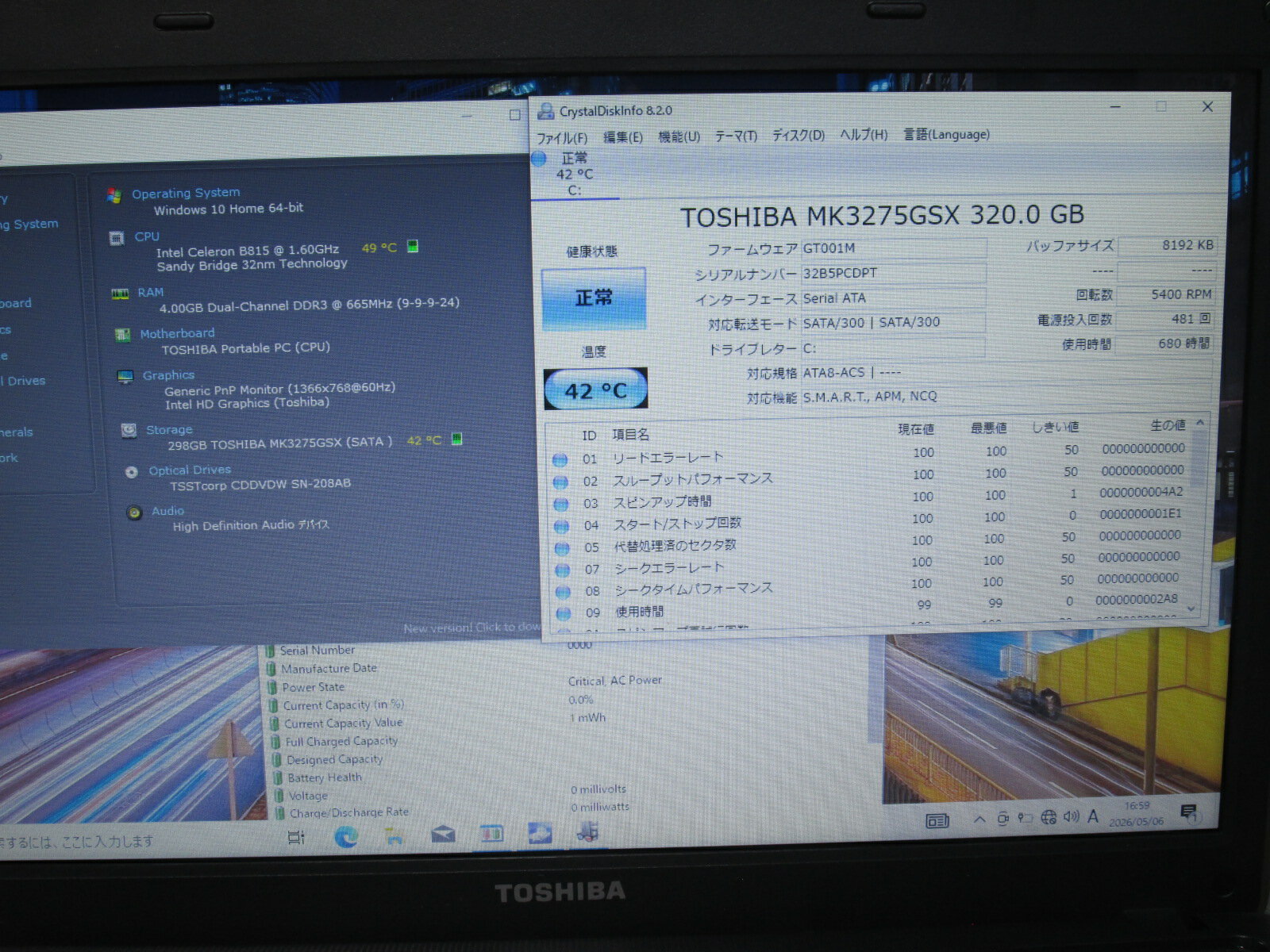Open the ヘルプ(H) menu
The image size is (1270, 952).
(x=864, y=135)
